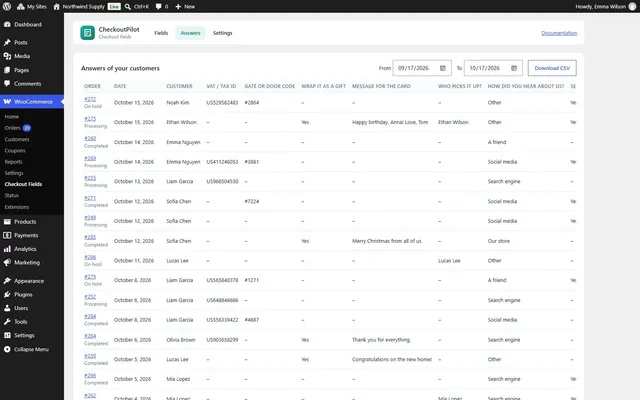Open Lucas Lee's October 11 order link
Screen dimensions: 640x400
[x=90, y=257]
